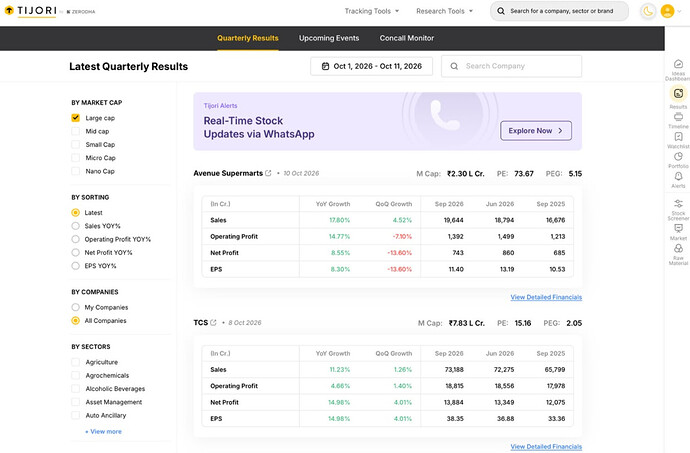Screen dimensions: 690x453
Task: Click TCS Operating Profit YoY 4.66%
Action: pos(340,386)
